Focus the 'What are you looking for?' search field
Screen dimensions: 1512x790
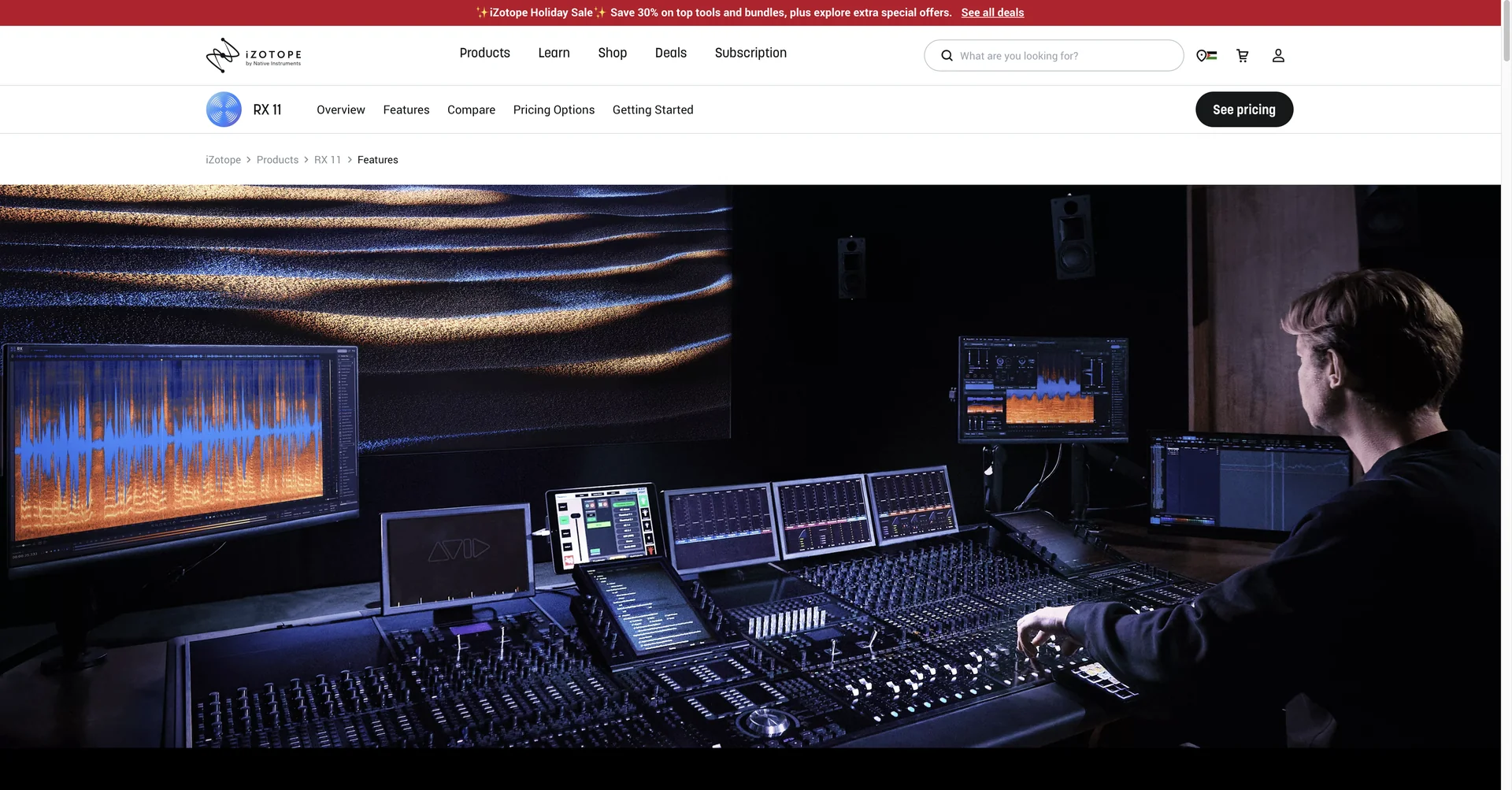tap(1054, 56)
